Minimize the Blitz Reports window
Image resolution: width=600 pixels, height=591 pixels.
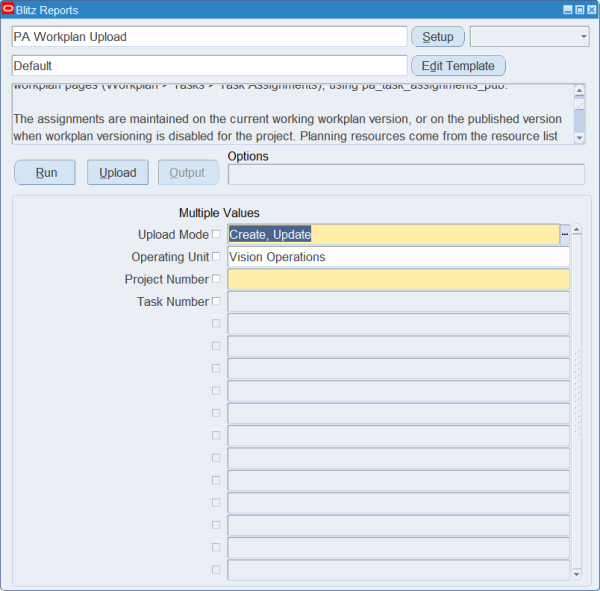coord(568,10)
